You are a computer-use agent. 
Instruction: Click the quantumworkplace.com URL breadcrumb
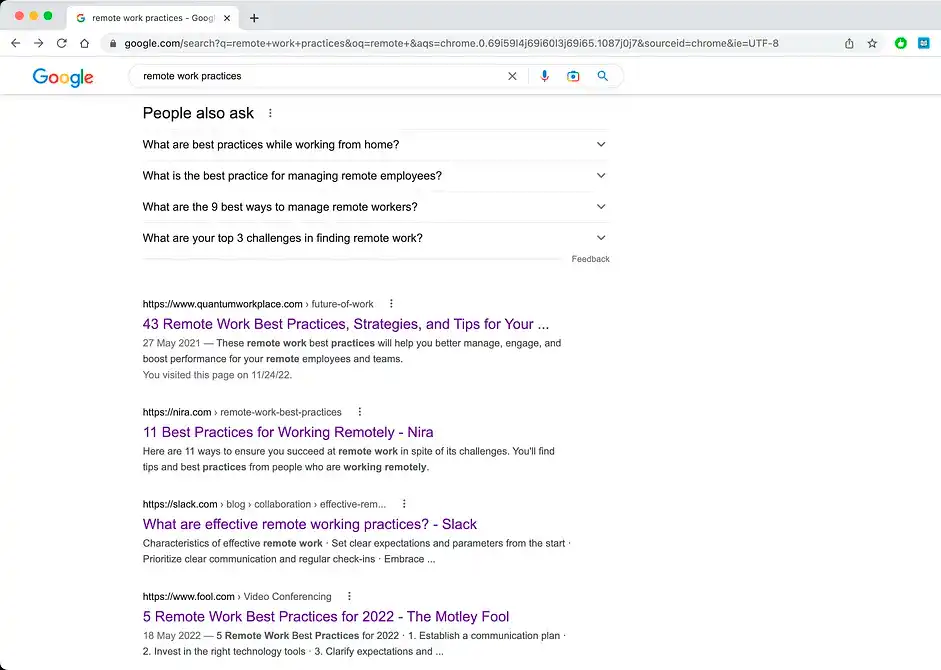tap(258, 304)
